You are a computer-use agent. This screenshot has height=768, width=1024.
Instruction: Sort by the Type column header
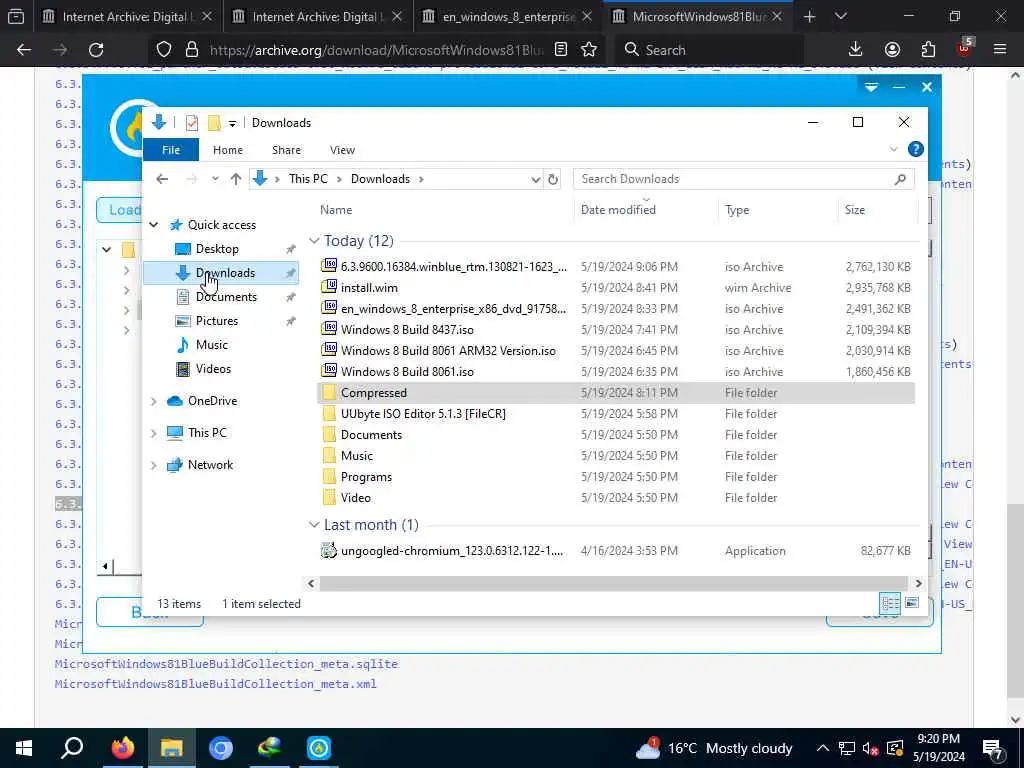737,210
